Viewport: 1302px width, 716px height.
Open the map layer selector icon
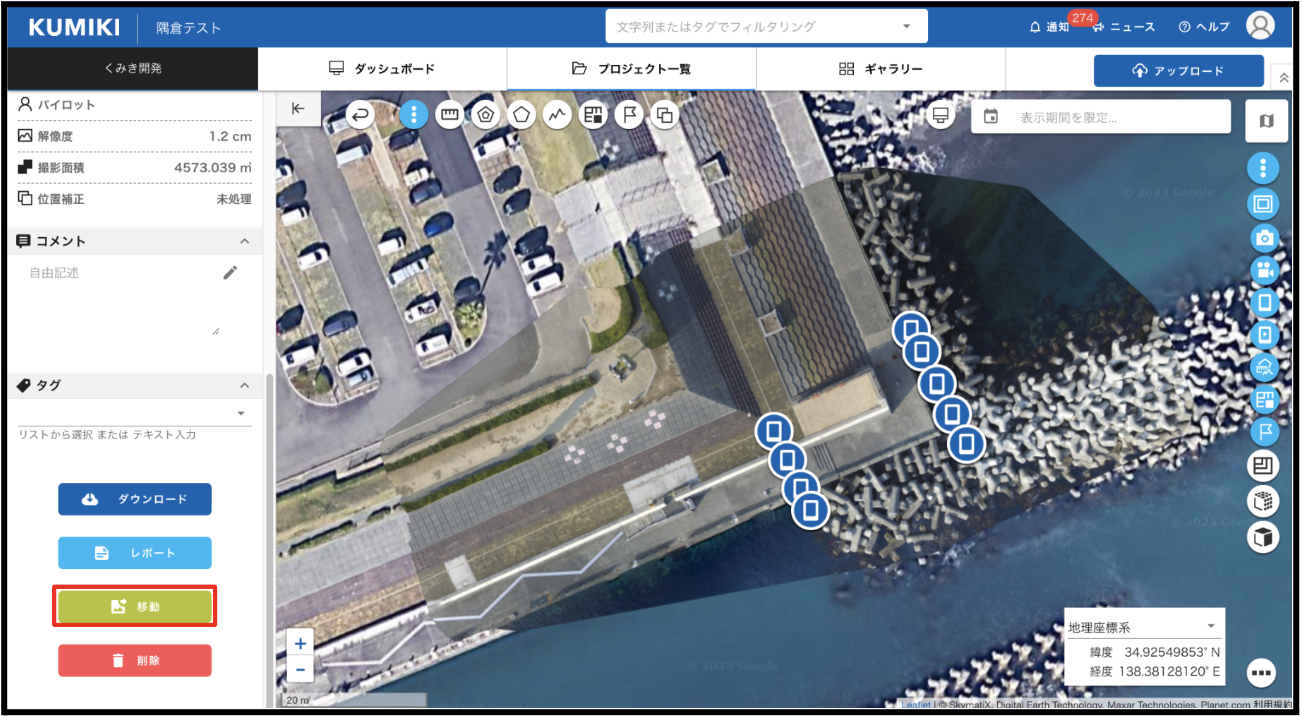1266,121
